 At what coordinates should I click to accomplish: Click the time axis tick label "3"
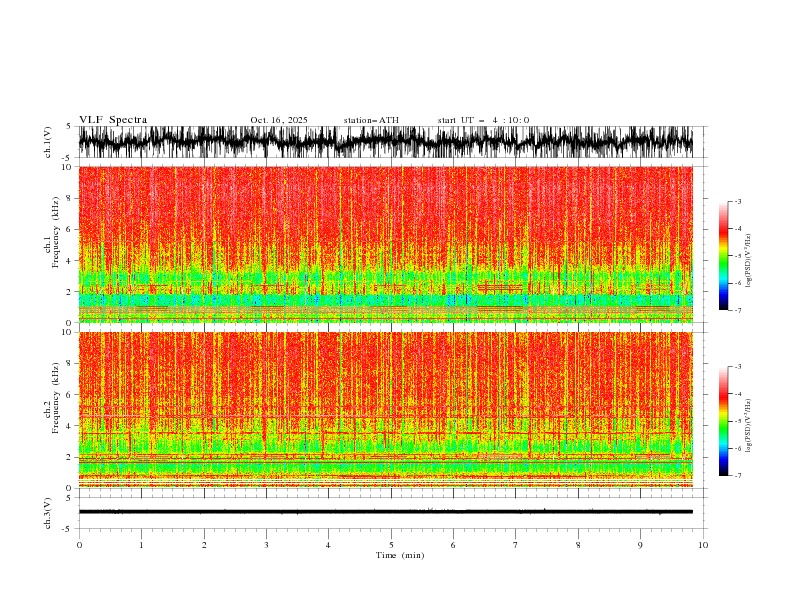[266, 545]
